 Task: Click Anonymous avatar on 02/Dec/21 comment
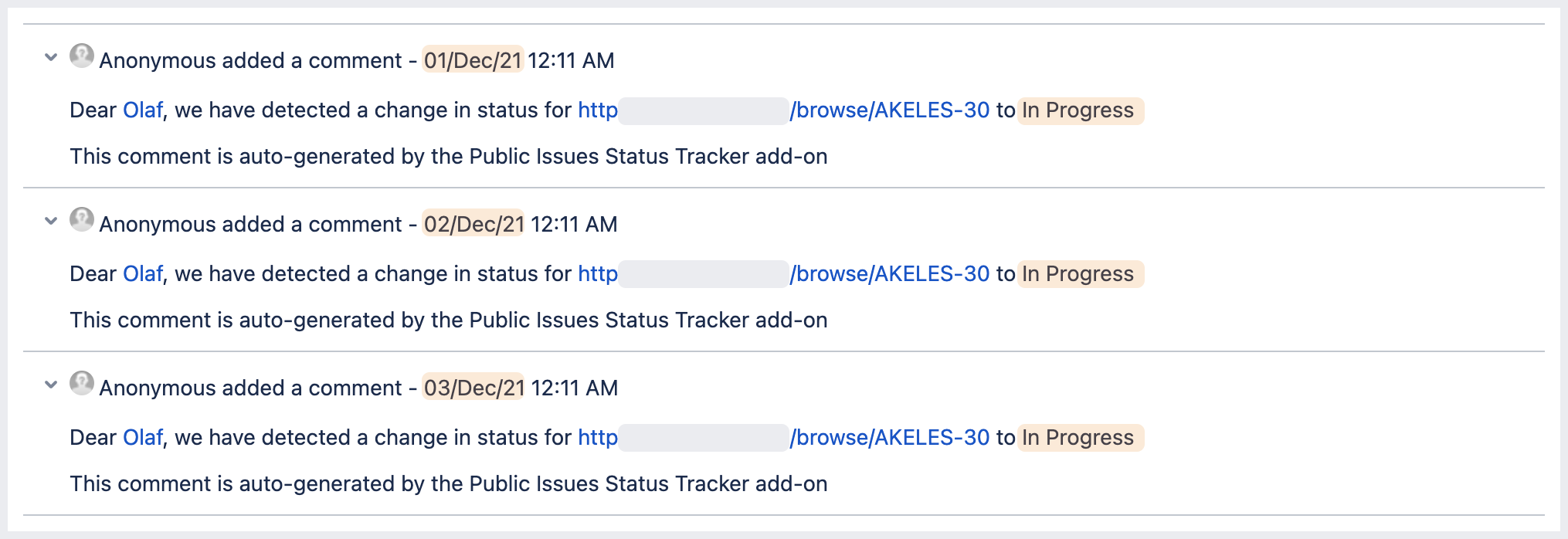(82, 220)
